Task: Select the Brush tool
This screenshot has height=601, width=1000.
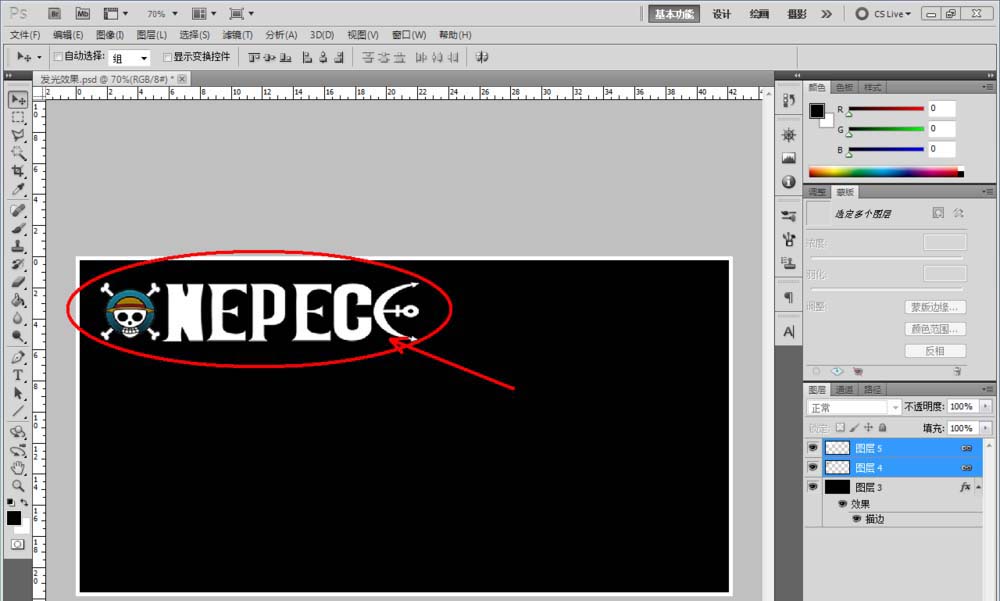Action: 18,228
